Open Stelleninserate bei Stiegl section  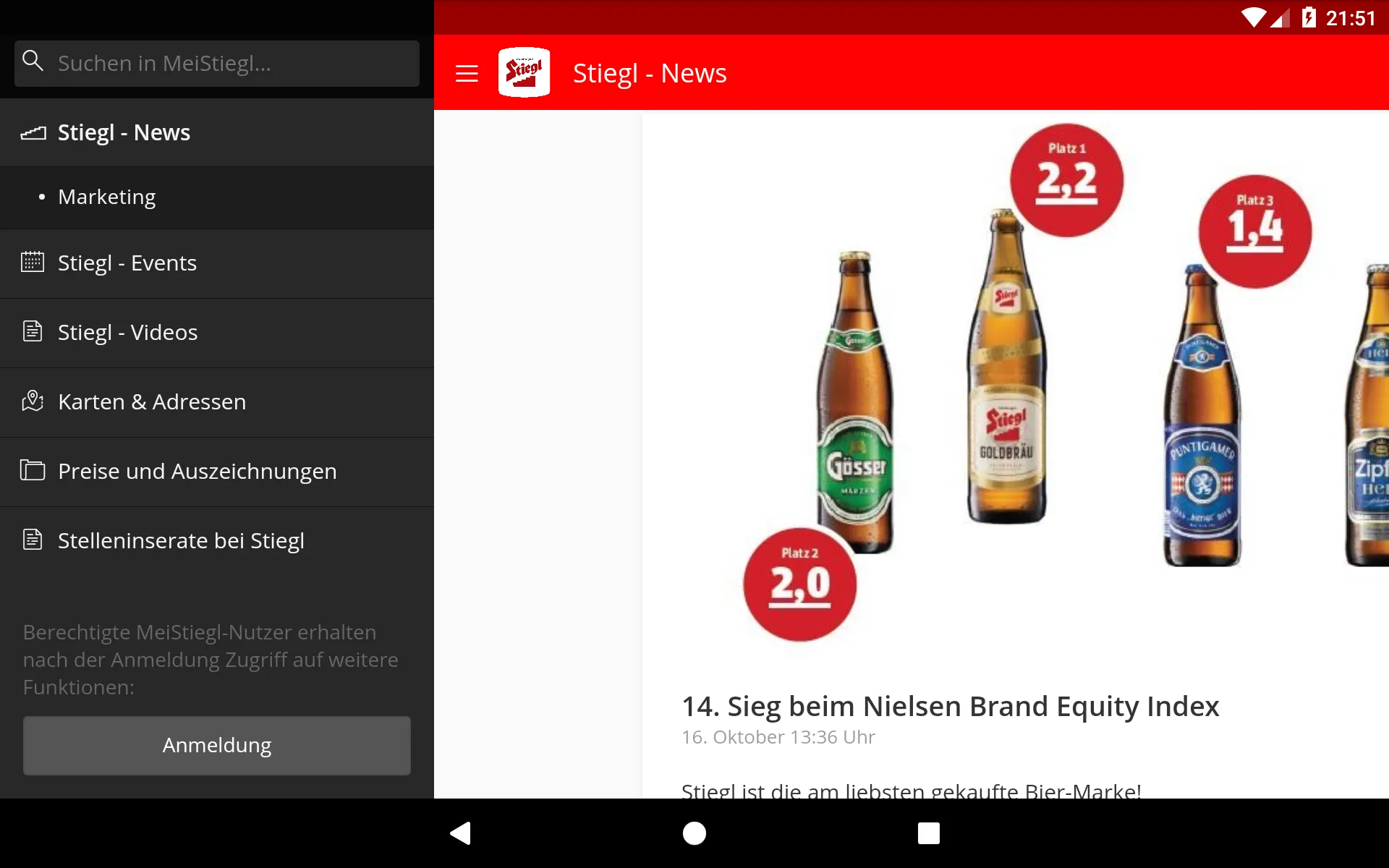[x=182, y=540]
